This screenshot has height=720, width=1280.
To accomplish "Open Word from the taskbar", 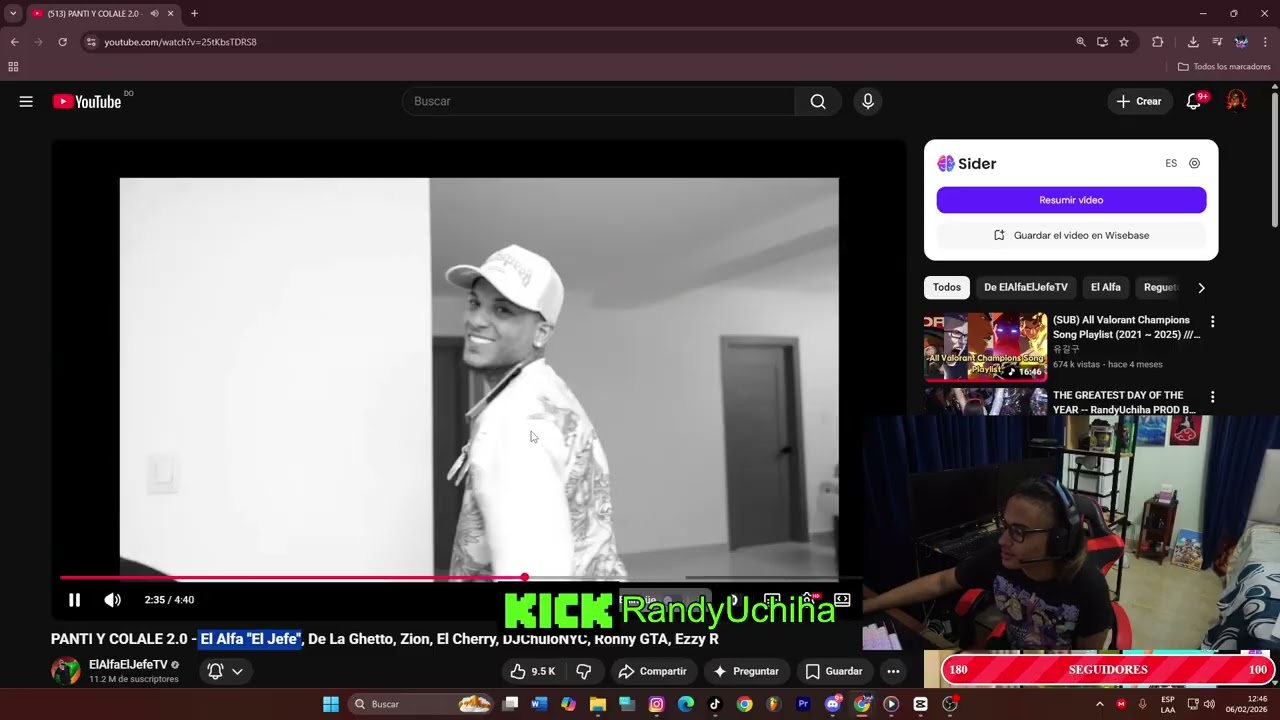I will click(539, 704).
